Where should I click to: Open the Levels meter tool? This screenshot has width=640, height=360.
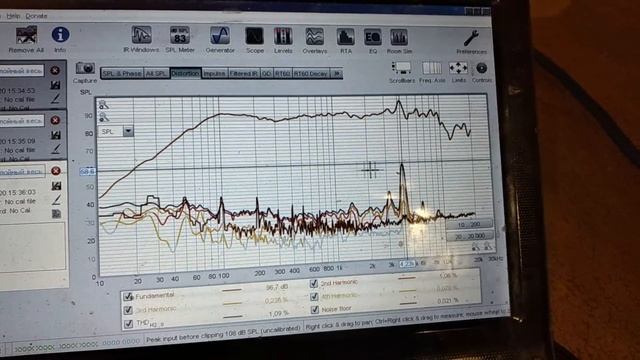pos(283,37)
